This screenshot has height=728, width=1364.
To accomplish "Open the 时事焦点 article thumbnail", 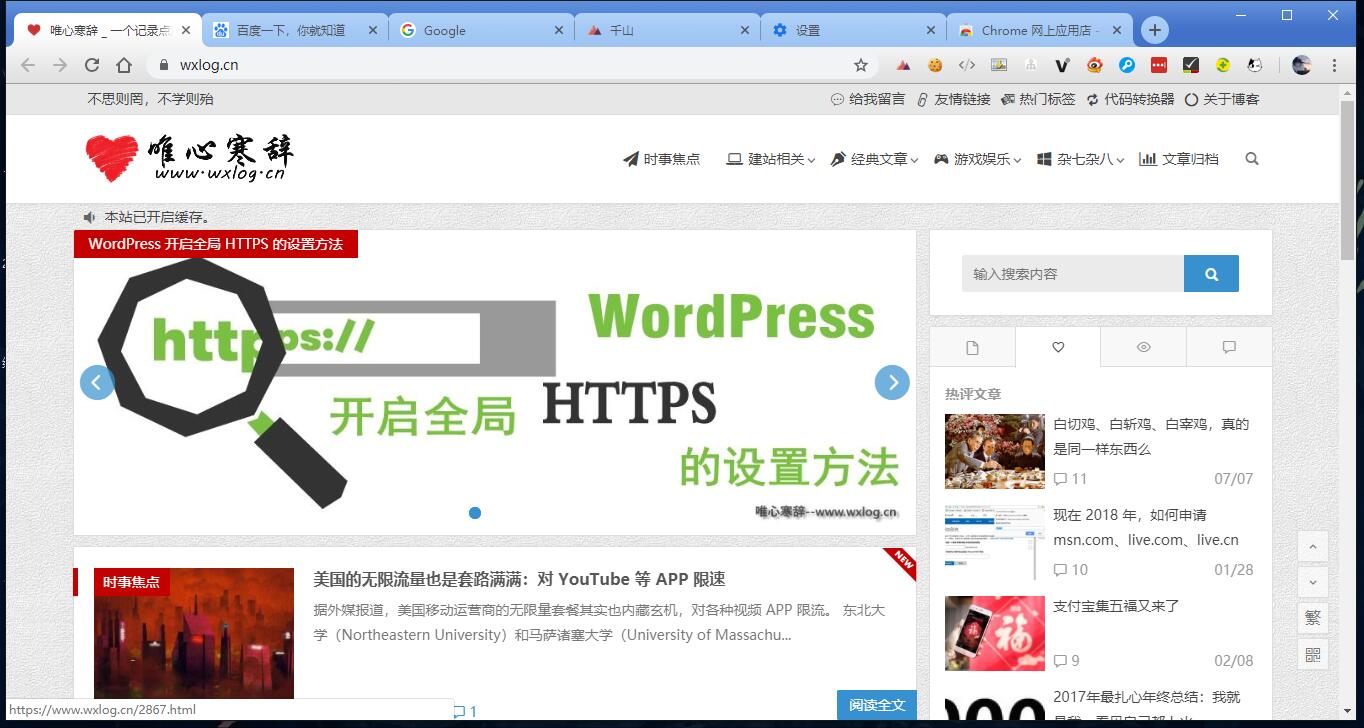I will tap(194, 633).
